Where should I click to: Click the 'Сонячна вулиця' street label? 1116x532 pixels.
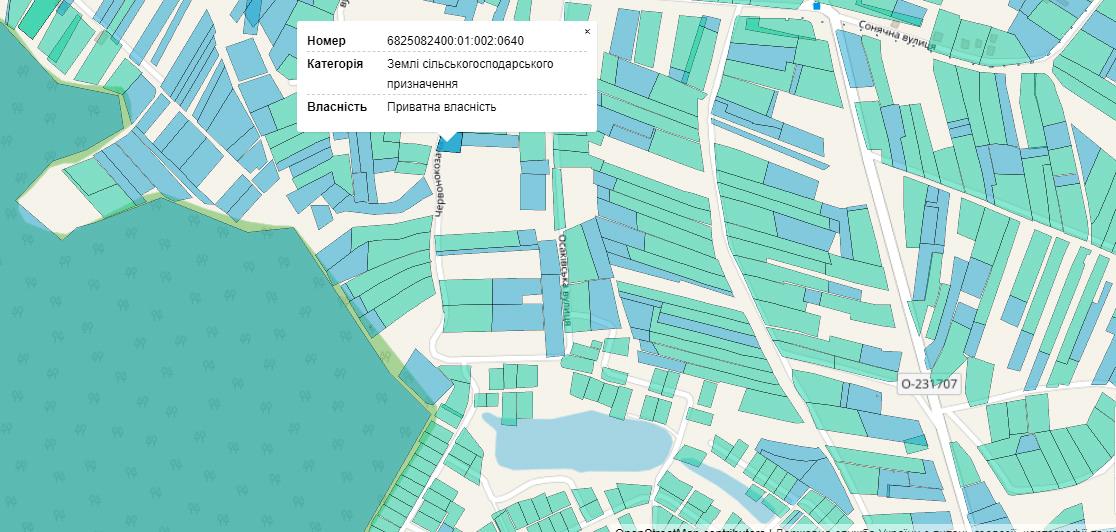[897, 36]
